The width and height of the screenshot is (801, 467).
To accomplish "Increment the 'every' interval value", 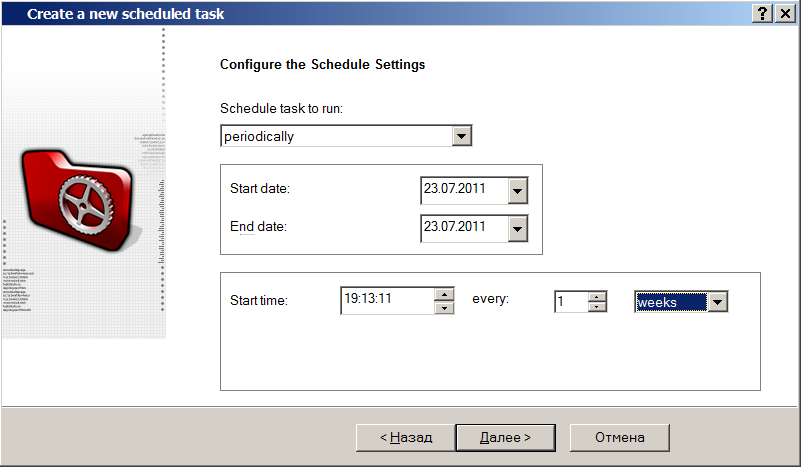I will click(597, 296).
